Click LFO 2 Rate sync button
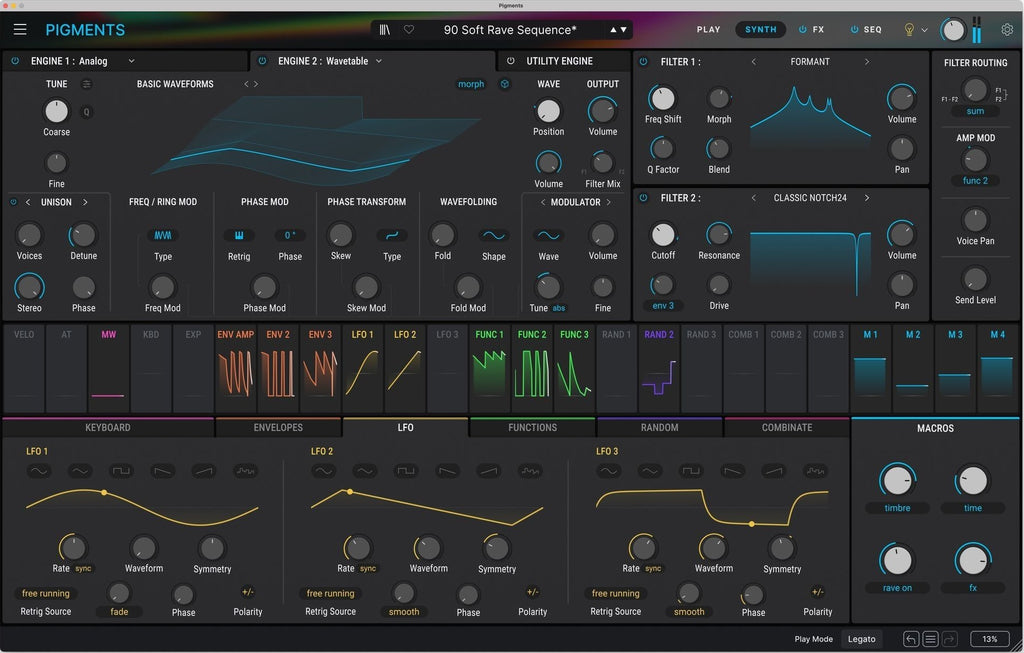The width and height of the screenshot is (1024, 653). (368, 569)
